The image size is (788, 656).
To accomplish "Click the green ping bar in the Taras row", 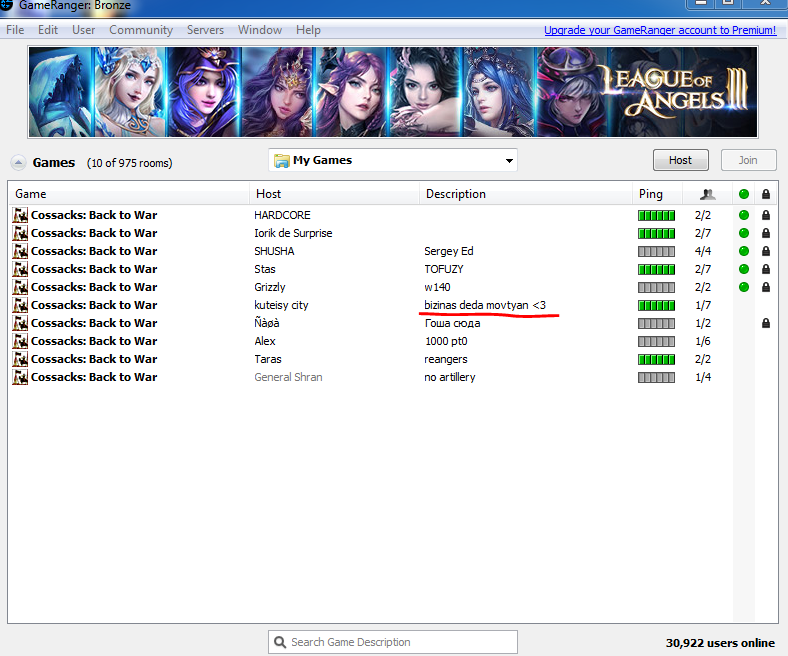I will 656,359.
